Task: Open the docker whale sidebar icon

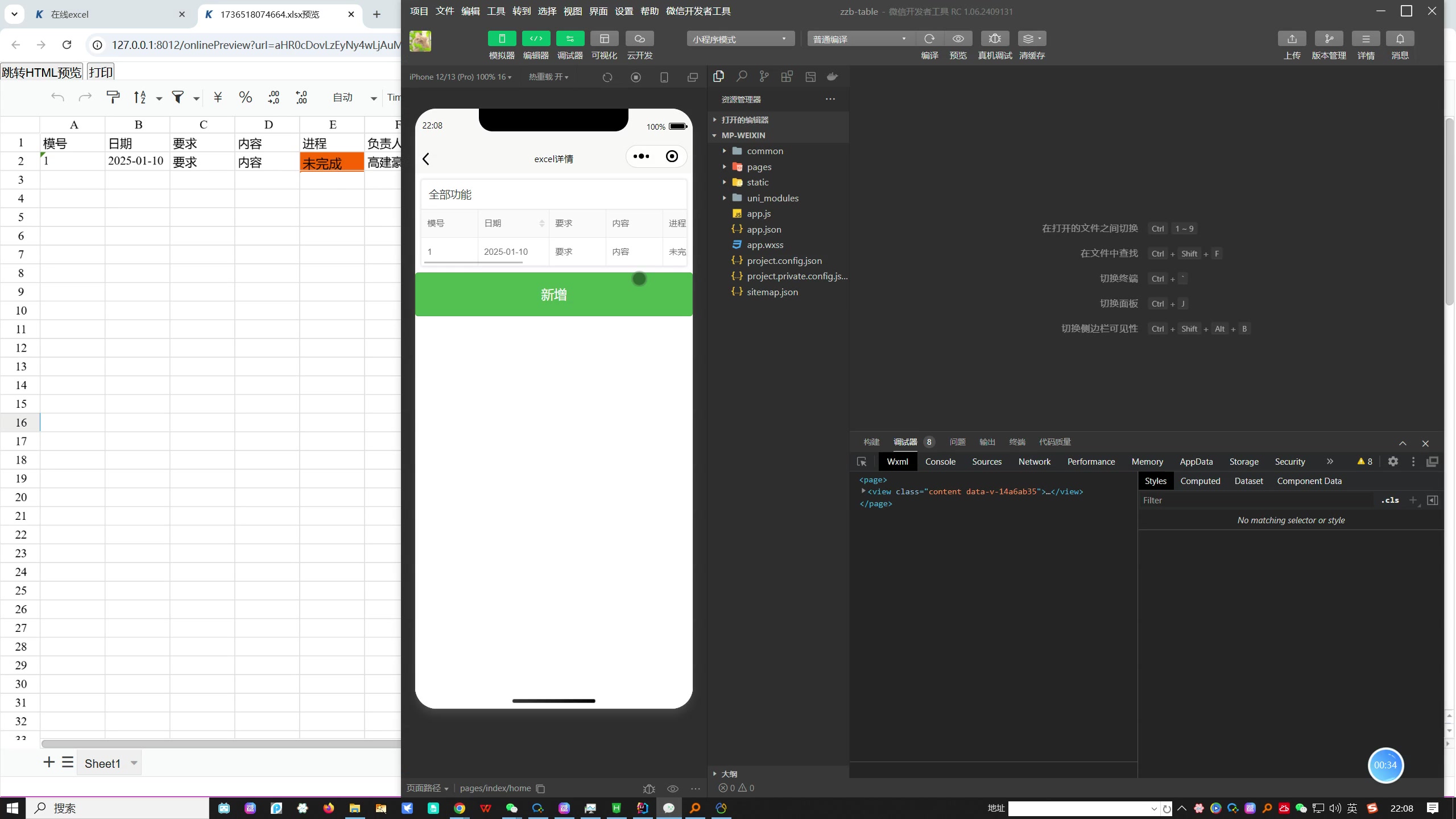Action: point(833,76)
